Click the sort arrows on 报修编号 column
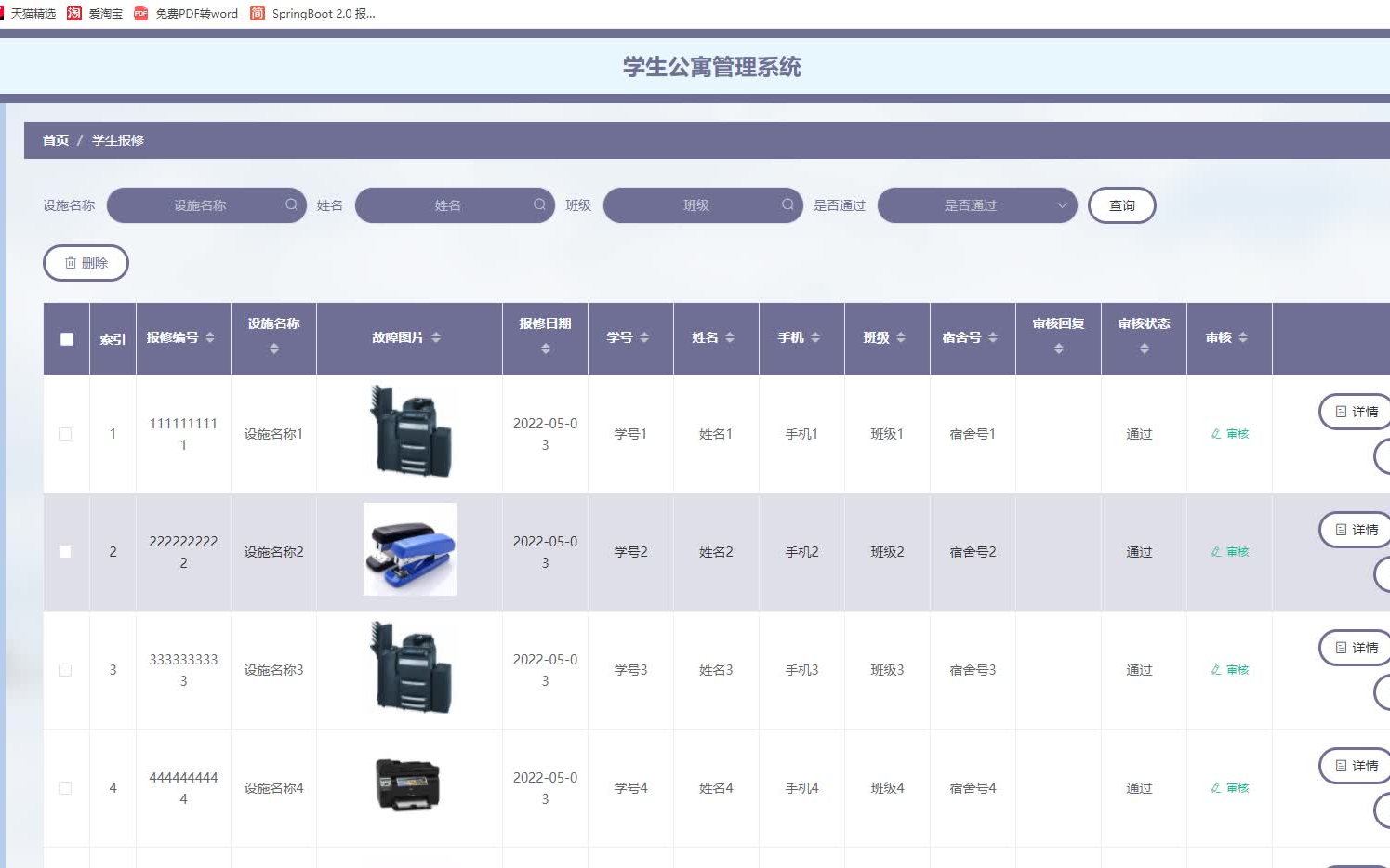This screenshot has width=1390, height=868. [208, 337]
